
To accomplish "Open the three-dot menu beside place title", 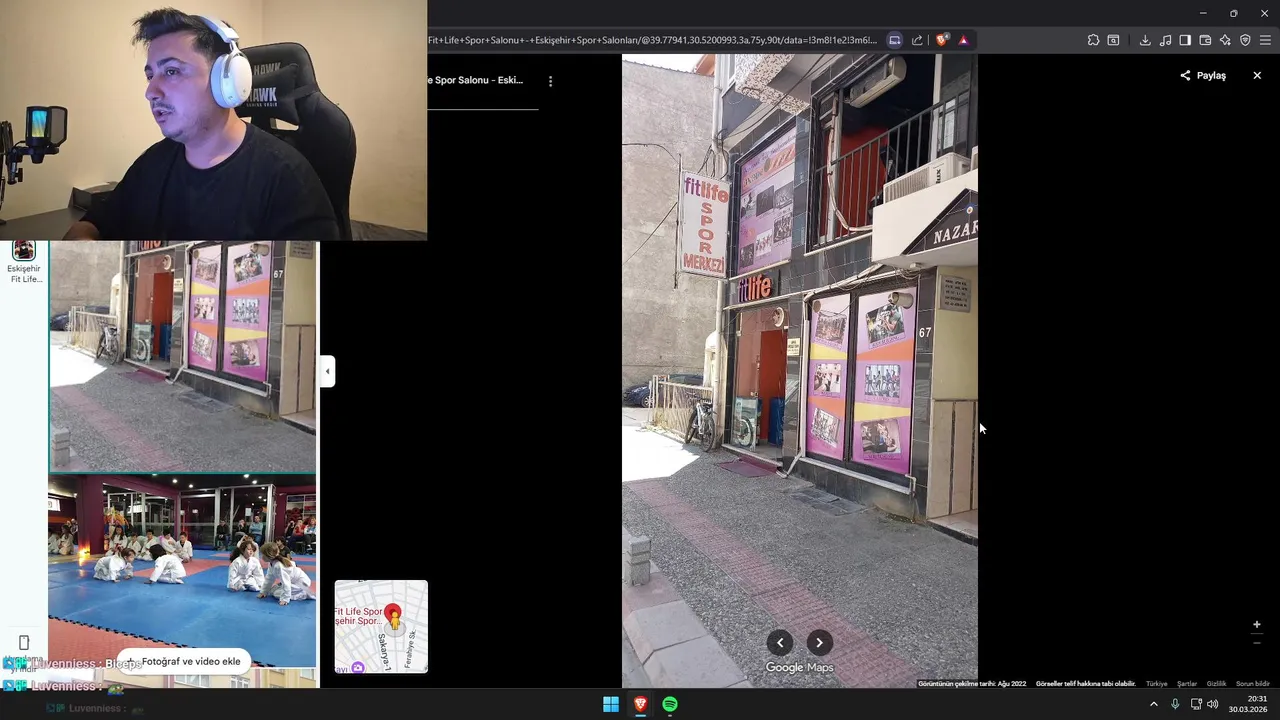I will coord(550,81).
